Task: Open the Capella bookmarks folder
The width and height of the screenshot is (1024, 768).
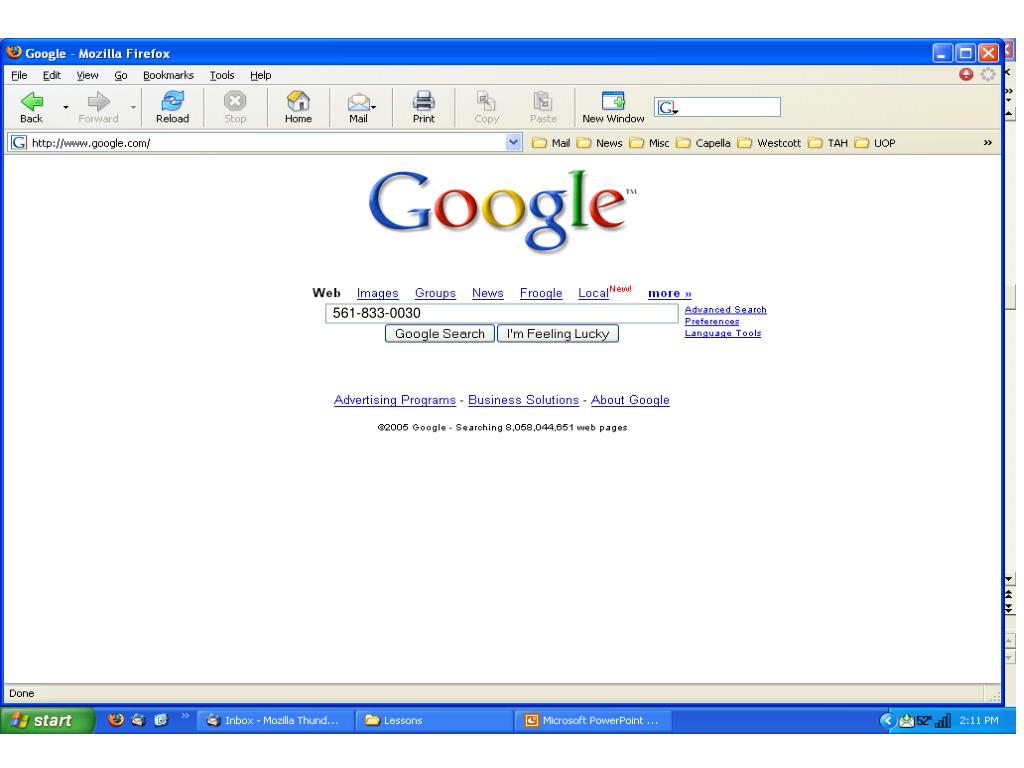Action: [x=703, y=143]
